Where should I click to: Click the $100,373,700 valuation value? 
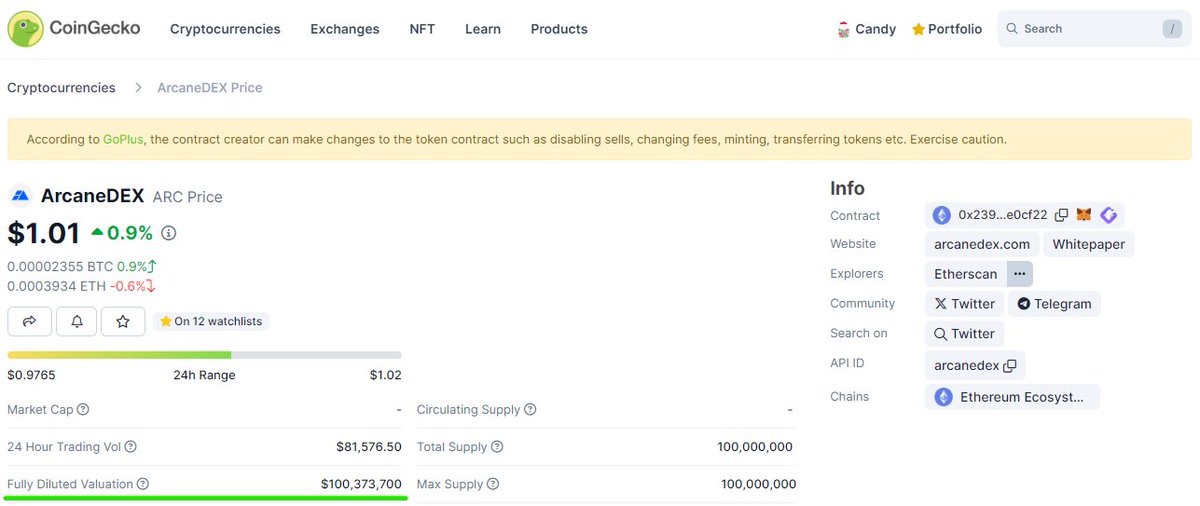[x=361, y=484]
